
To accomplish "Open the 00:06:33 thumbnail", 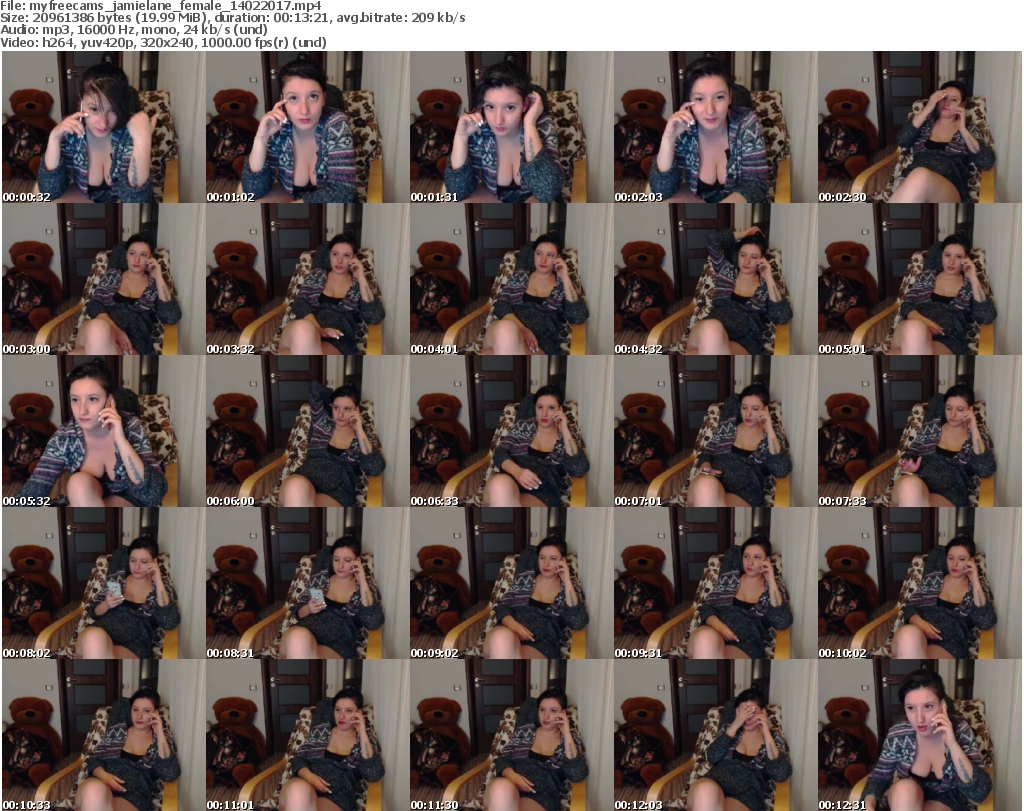I will point(511,432).
